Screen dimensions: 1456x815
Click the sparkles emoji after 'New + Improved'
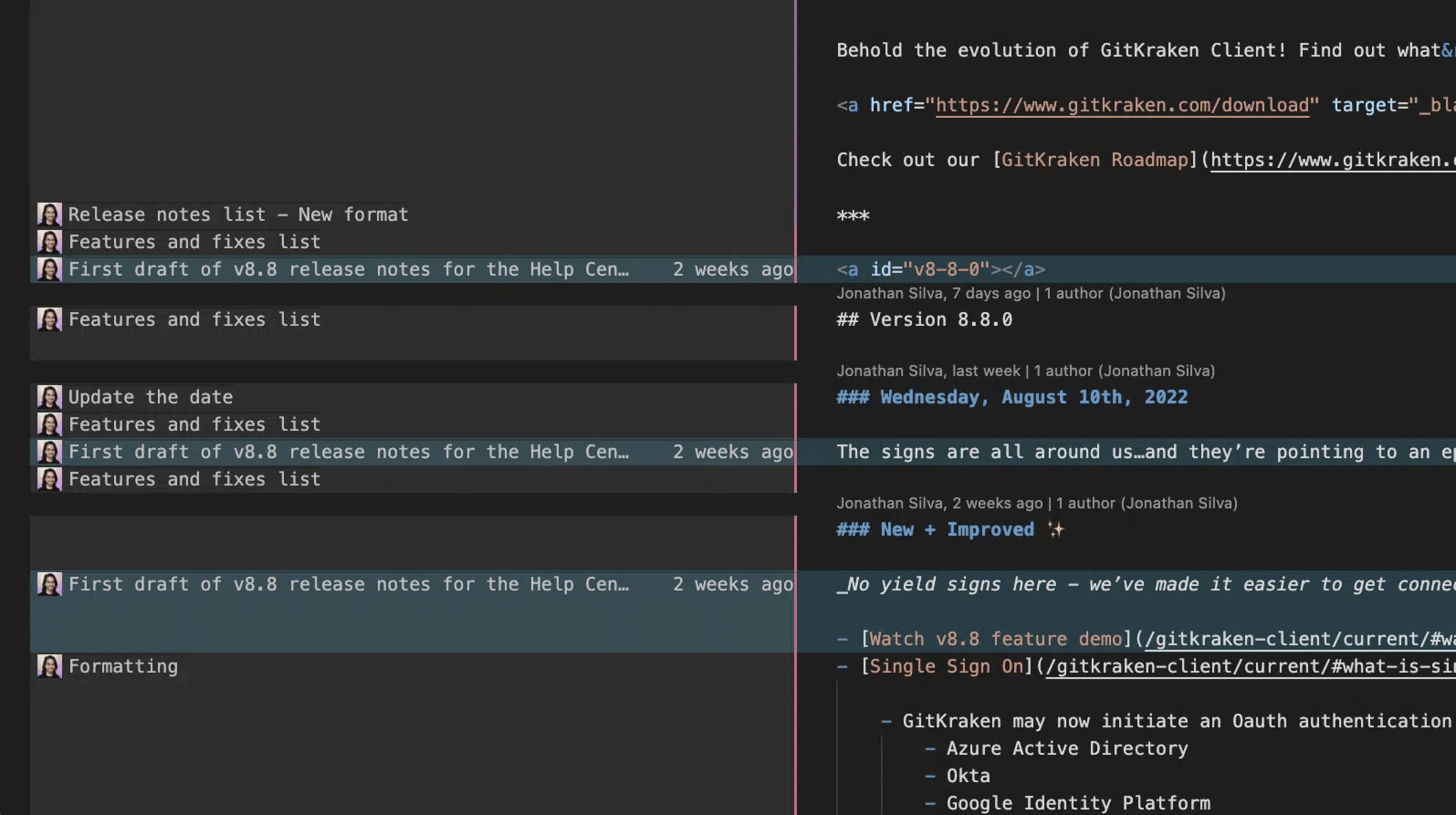pos(1055,530)
